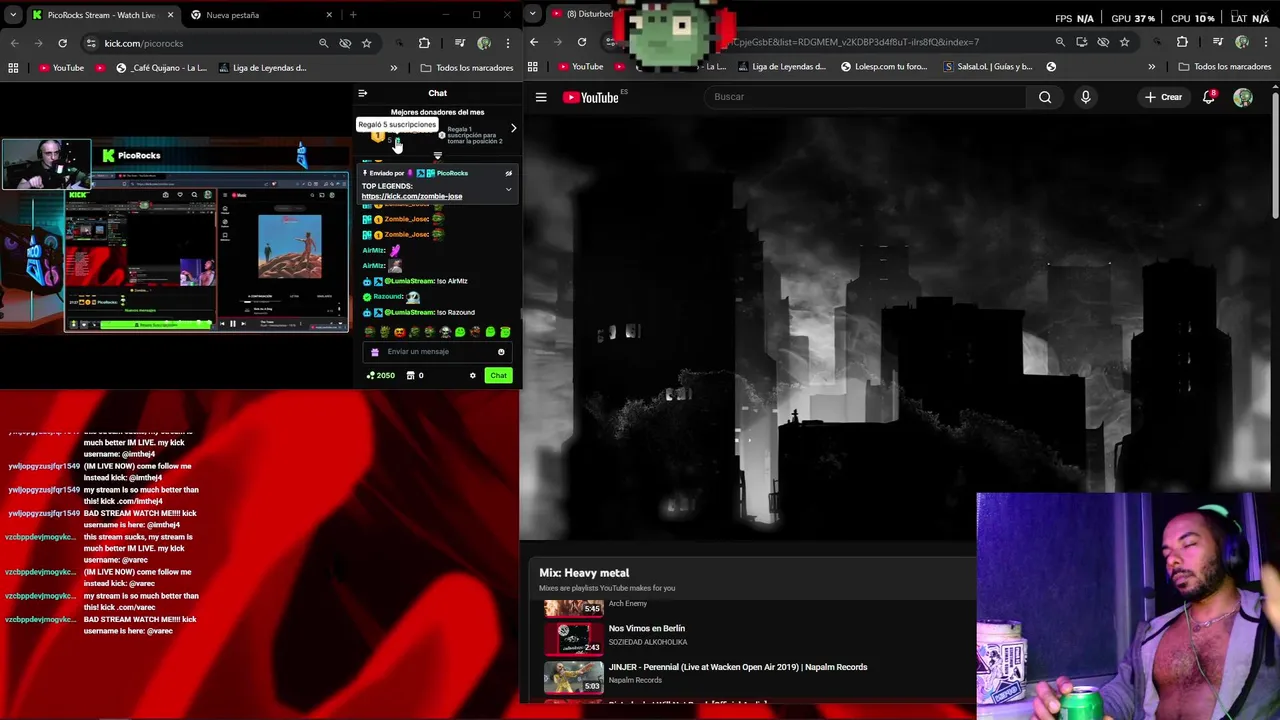Open the Kick points balance 2050

[x=380, y=375]
